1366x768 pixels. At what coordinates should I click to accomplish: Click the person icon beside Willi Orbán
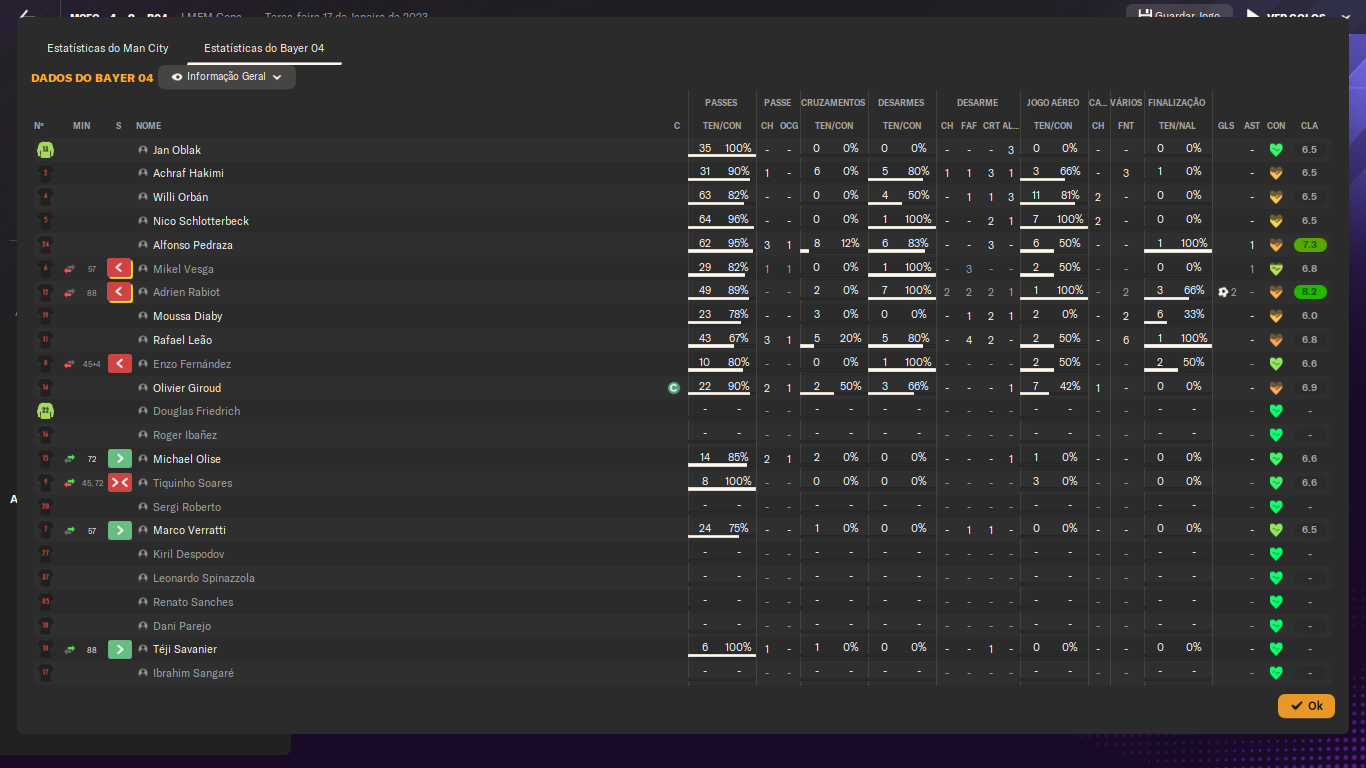tap(143, 197)
